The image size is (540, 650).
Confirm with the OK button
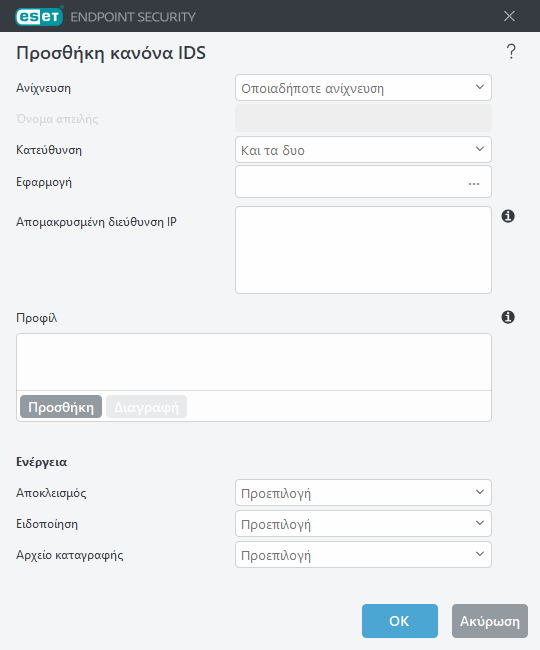point(400,621)
